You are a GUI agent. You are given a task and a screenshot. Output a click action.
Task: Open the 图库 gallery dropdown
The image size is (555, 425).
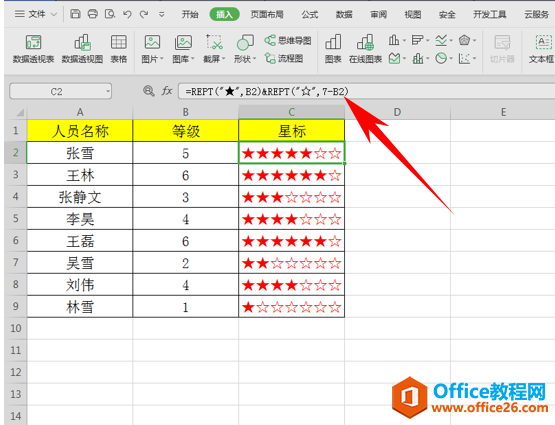[183, 49]
